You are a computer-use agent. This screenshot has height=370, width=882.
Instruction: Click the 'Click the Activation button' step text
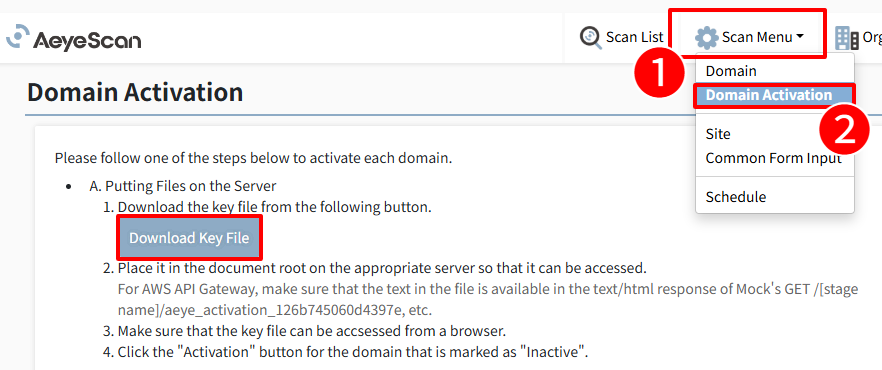(353, 353)
